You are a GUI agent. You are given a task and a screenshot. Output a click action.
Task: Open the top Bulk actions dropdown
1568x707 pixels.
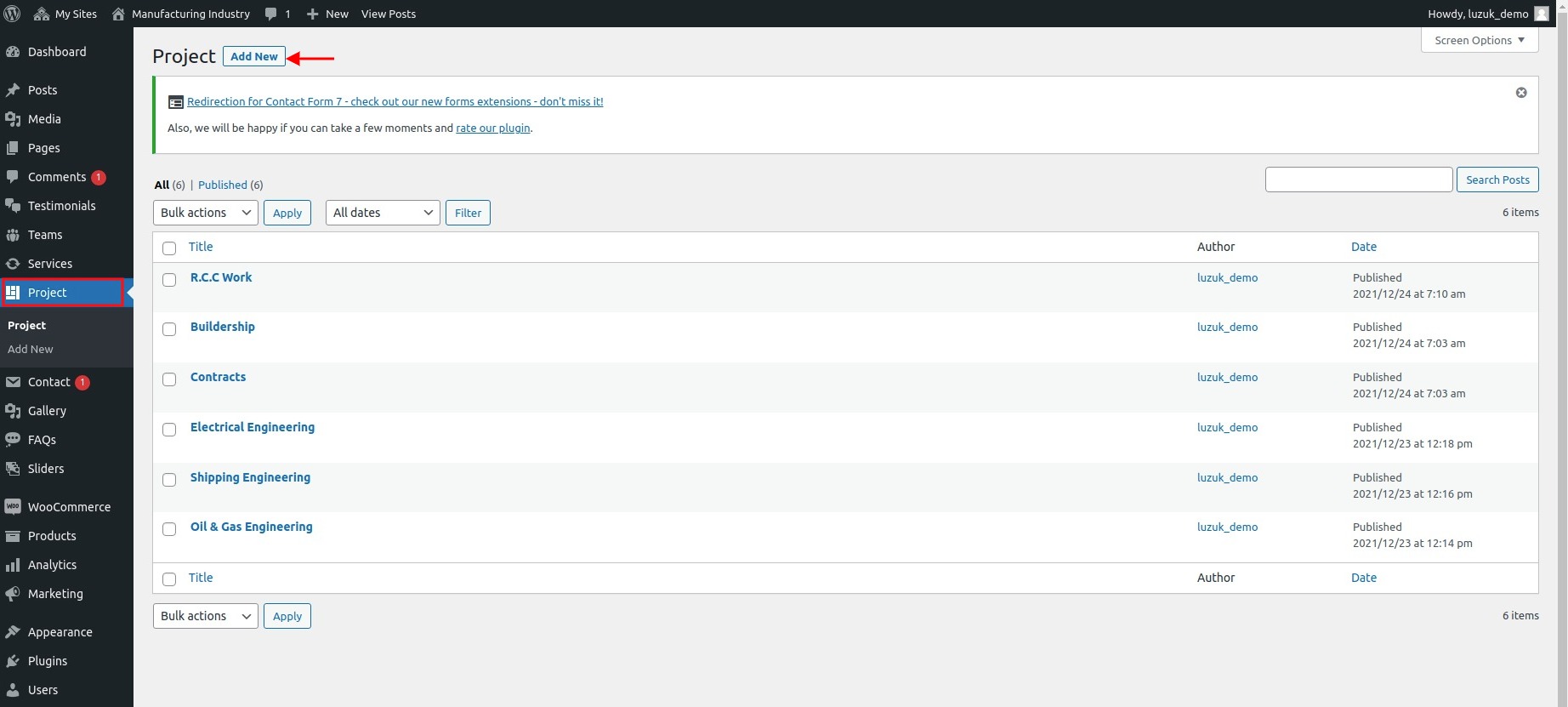click(x=206, y=213)
